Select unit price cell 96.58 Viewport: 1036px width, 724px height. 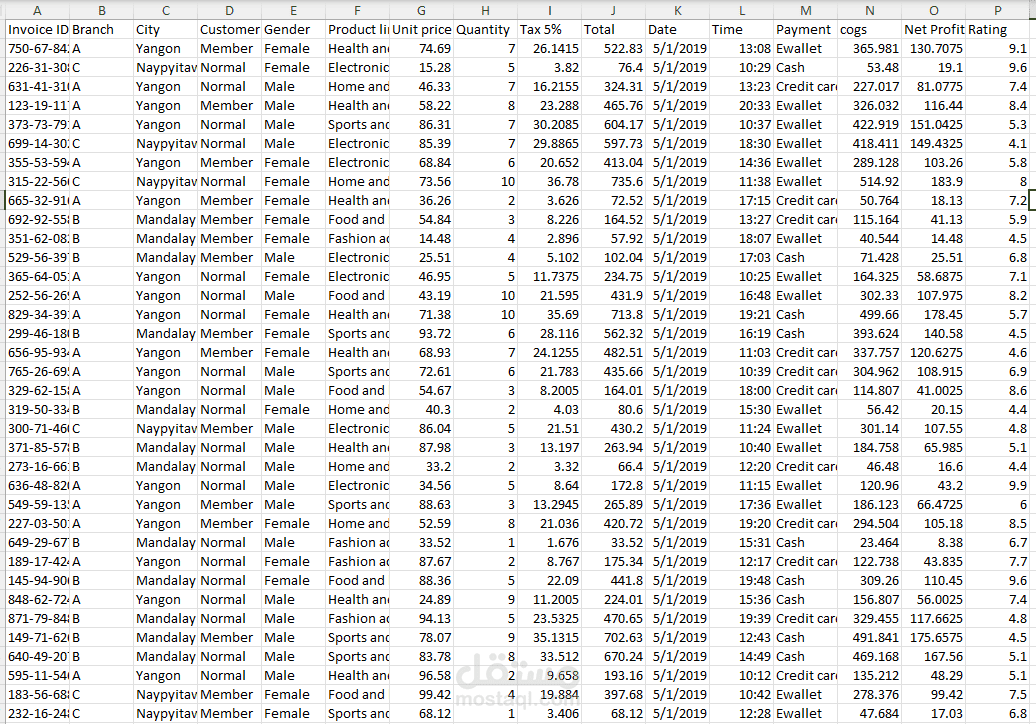tap(421, 676)
